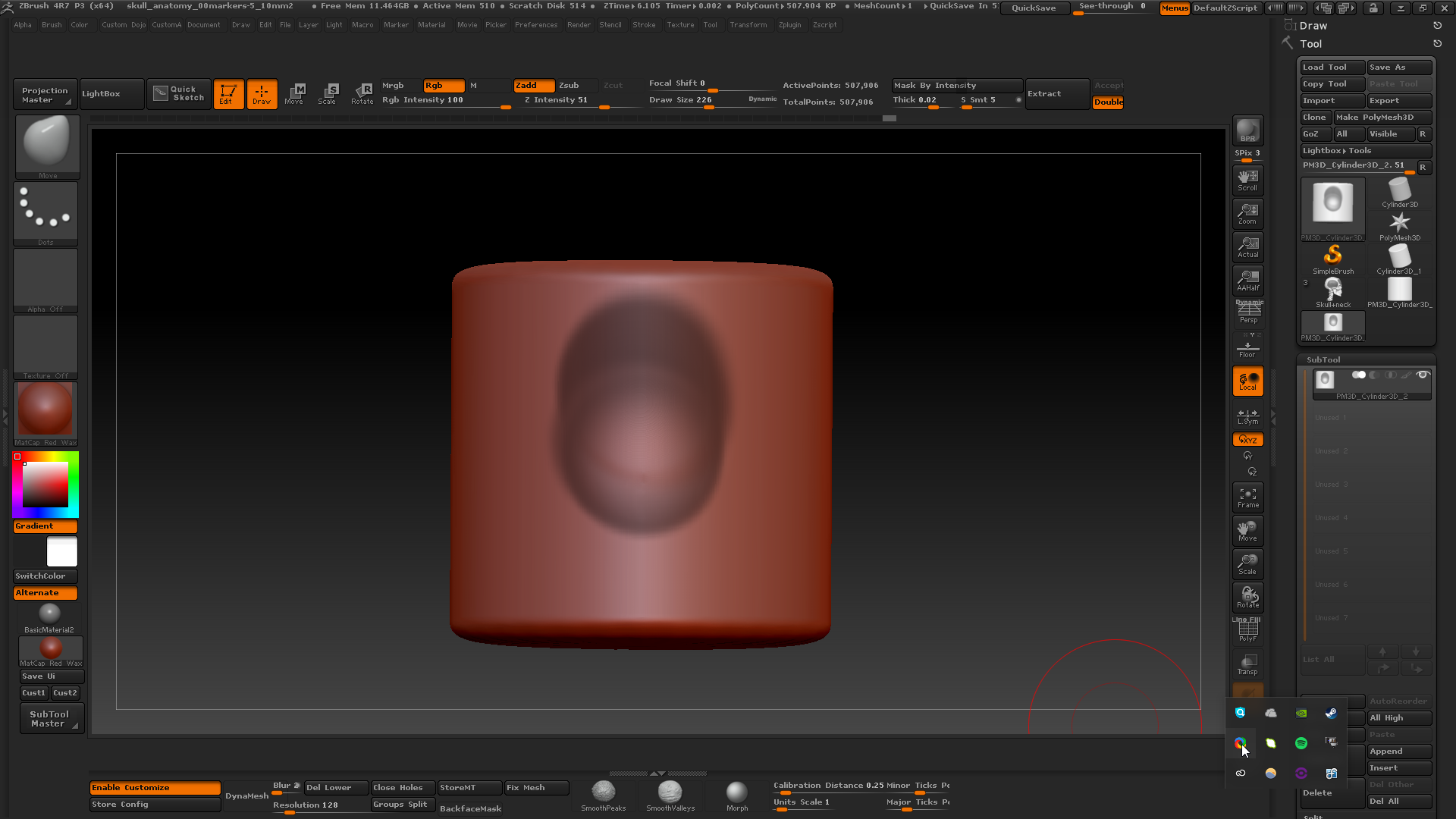1456x819 pixels.
Task: Click the AAHalf icon
Action: [x=1247, y=281]
